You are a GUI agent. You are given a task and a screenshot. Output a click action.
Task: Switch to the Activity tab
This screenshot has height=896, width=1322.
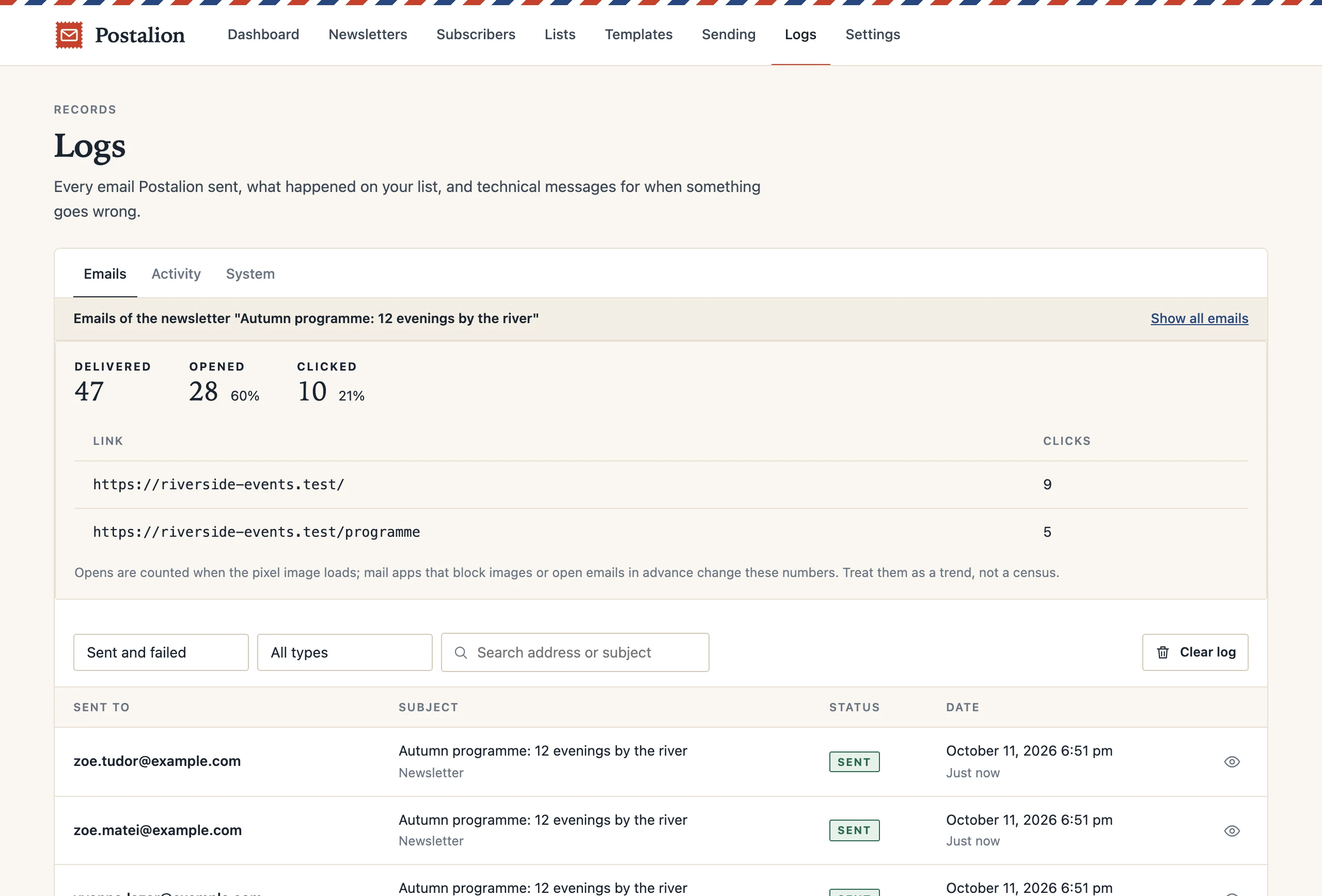click(176, 274)
